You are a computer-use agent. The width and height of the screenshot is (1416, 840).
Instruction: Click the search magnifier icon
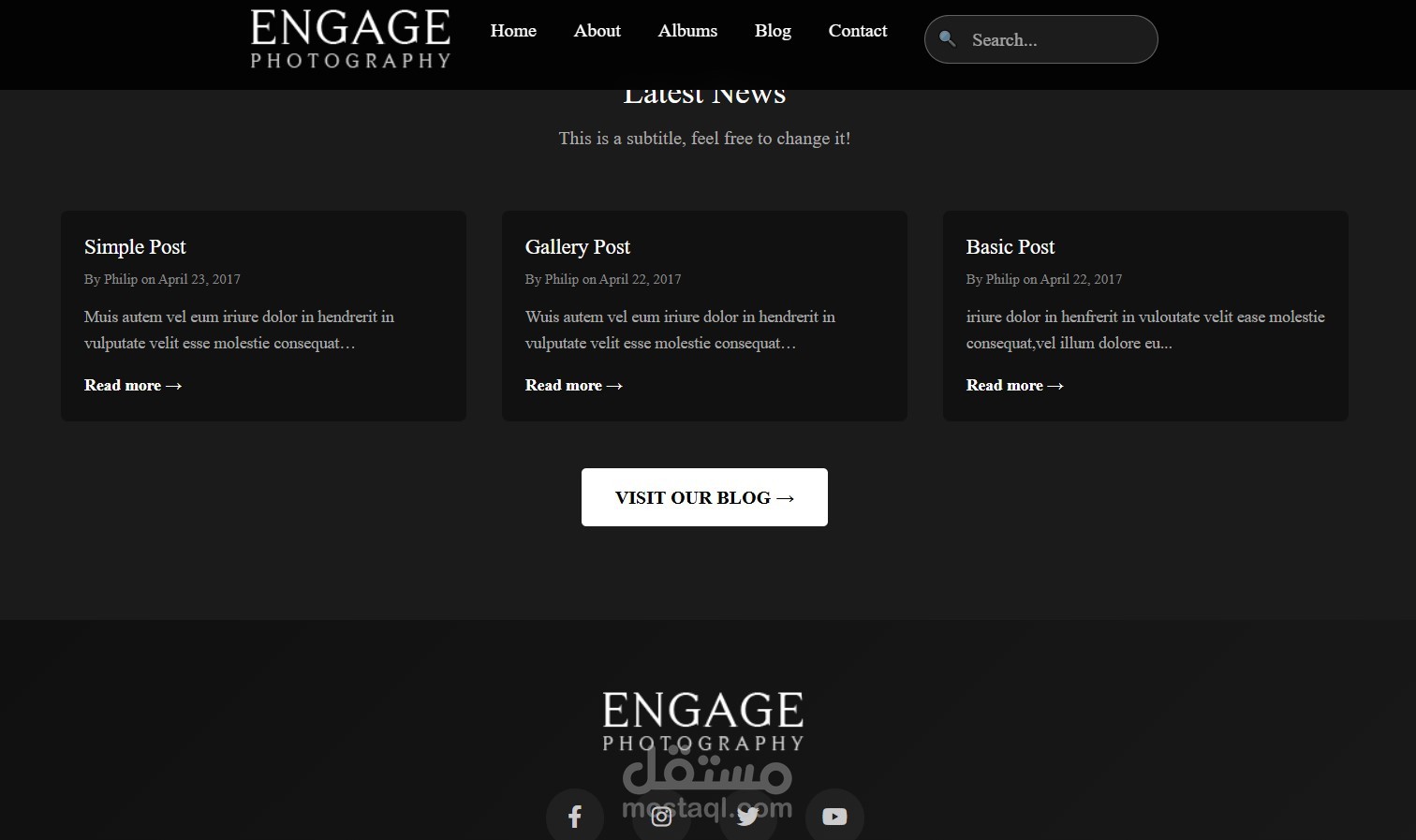pyautogui.click(x=948, y=38)
